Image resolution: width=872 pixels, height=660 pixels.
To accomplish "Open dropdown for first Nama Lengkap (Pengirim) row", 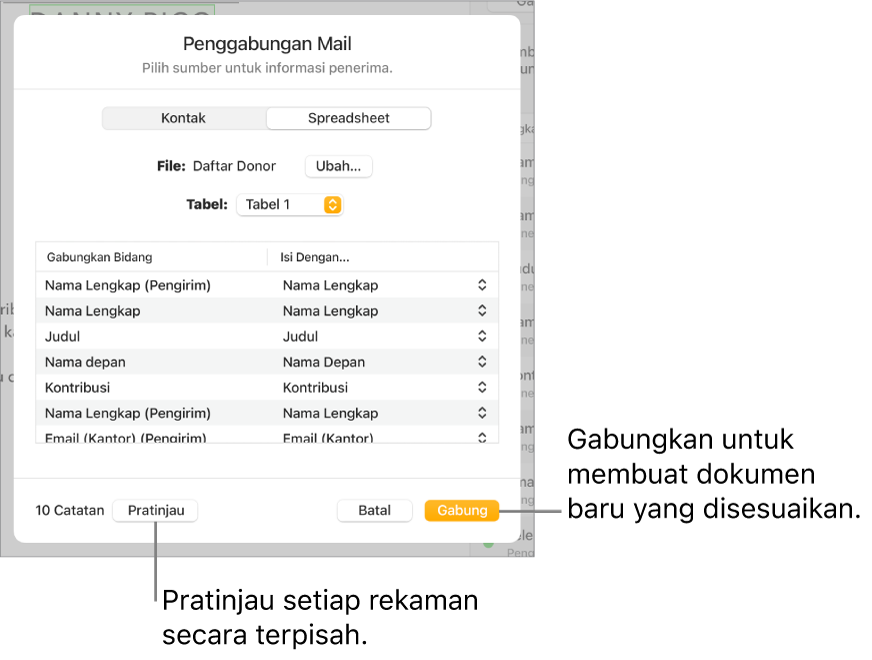I will tap(482, 285).
